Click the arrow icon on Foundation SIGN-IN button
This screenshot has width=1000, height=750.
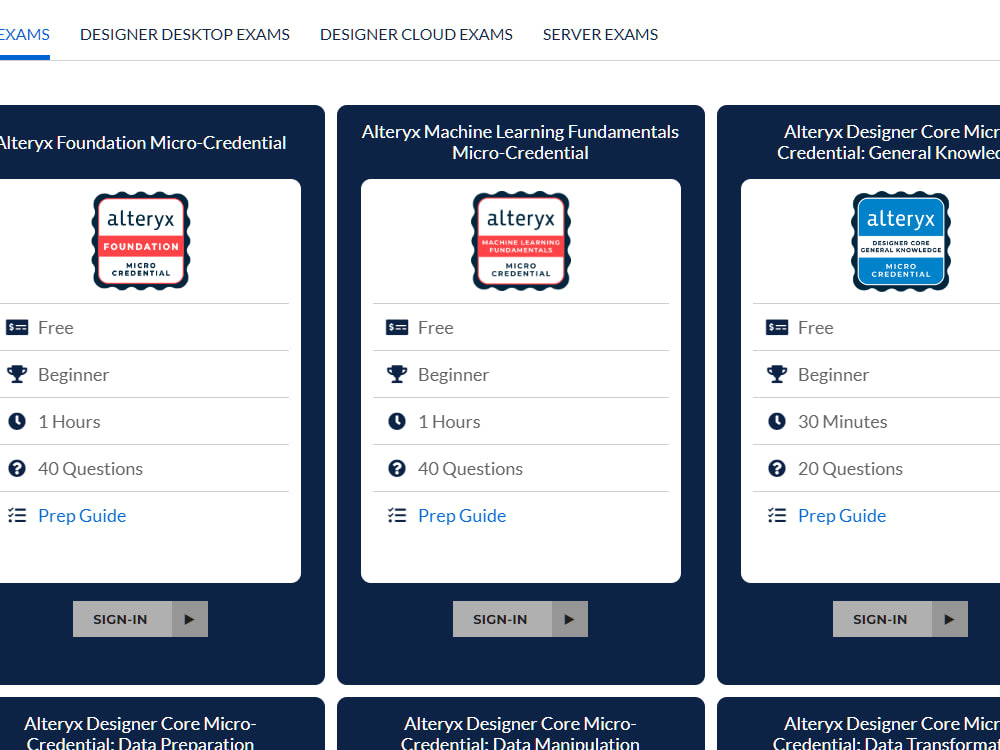click(x=190, y=619)
